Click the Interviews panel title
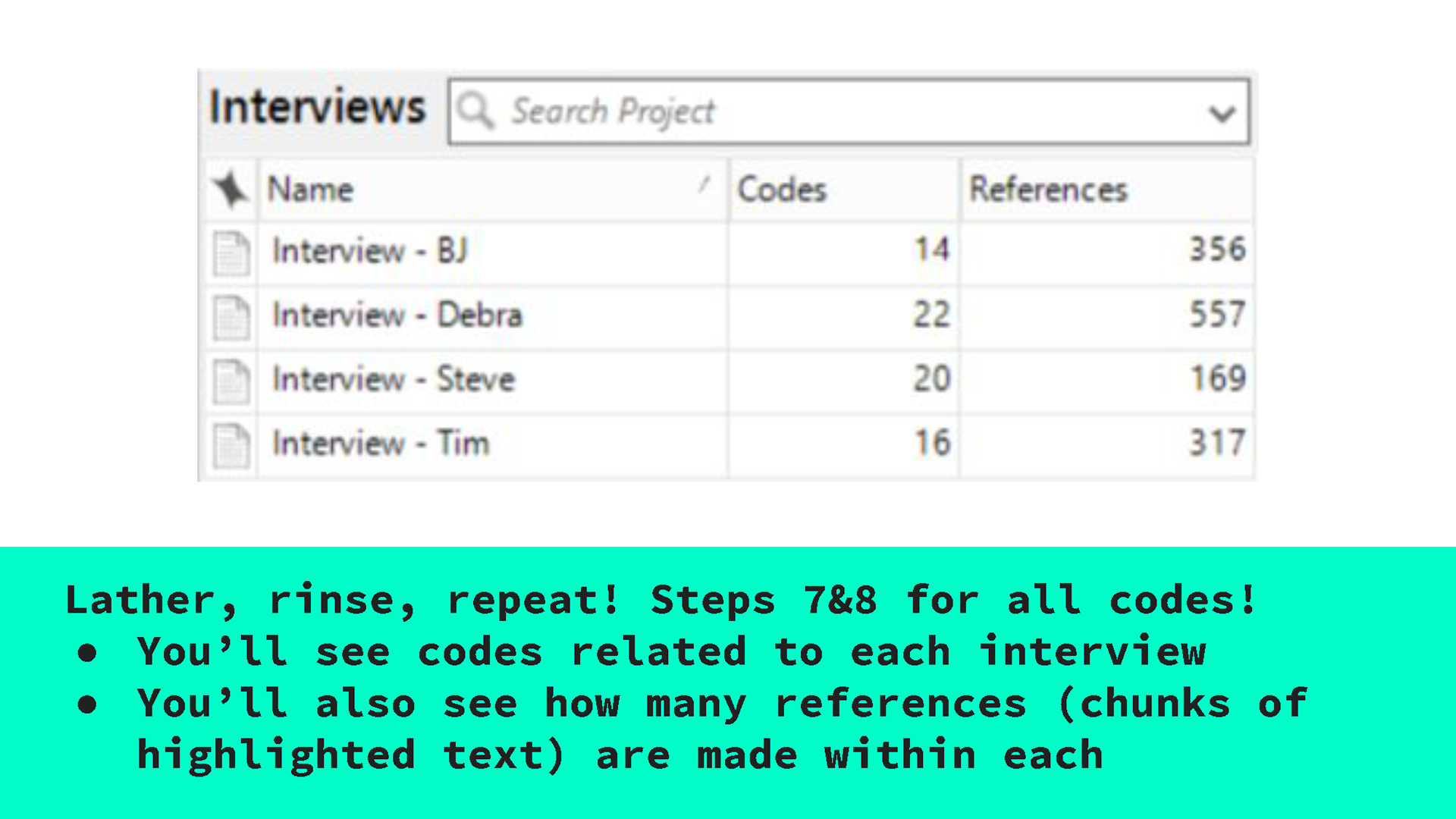 point(317,107)
